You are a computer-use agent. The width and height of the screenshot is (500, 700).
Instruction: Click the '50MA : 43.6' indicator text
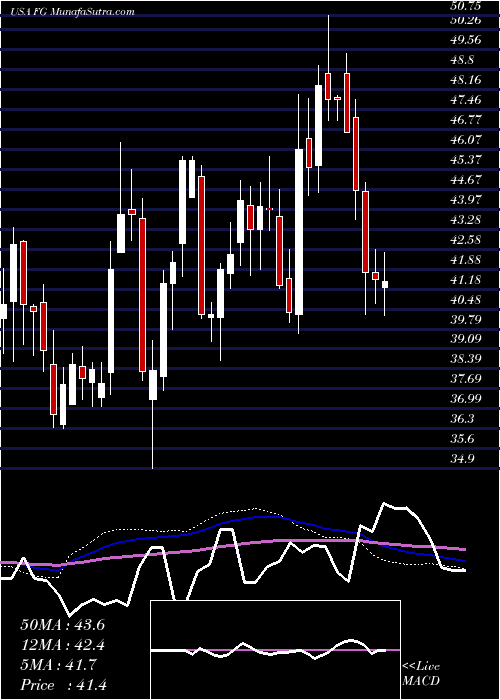tap(62, 625)
